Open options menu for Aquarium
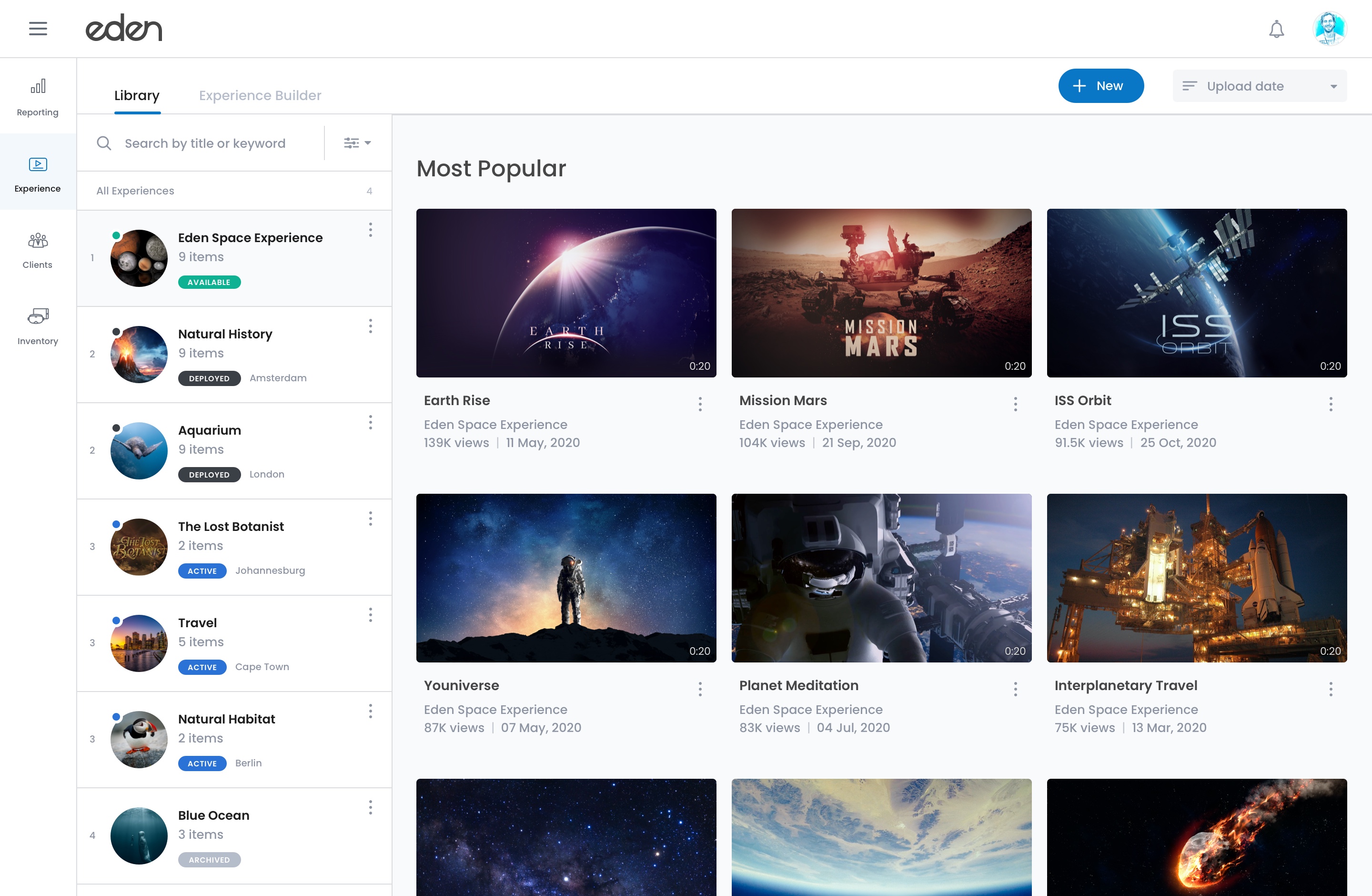The width and height of the screenshot is (1372, 896). 370,423
